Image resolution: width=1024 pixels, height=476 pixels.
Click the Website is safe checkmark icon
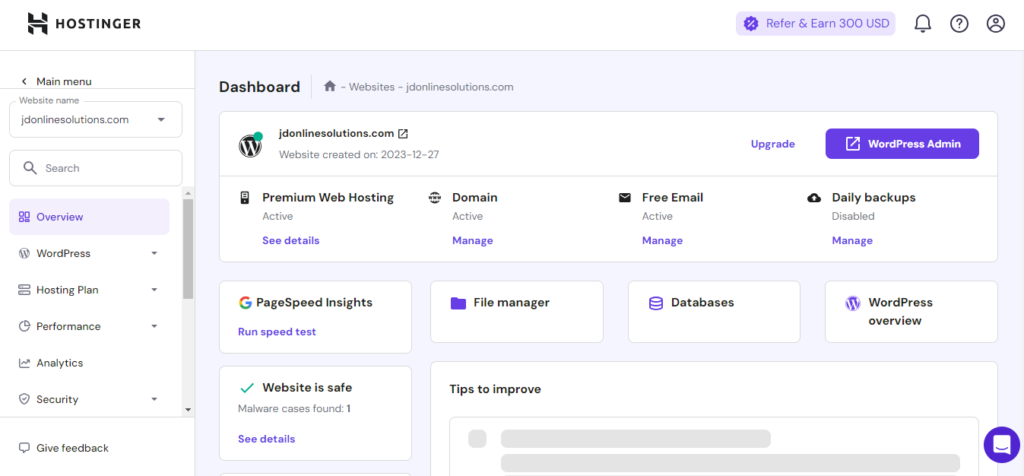[247, 388]
